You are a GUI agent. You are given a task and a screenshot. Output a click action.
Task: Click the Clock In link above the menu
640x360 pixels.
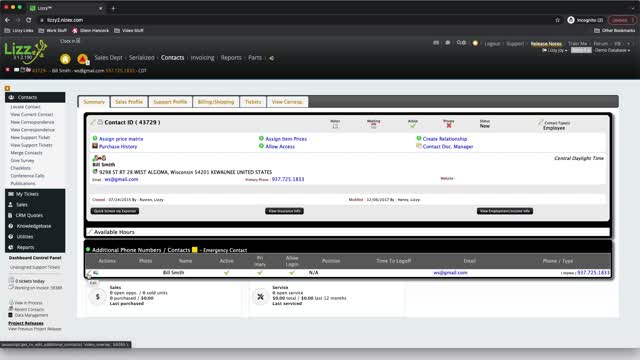(x=70, y=41)
